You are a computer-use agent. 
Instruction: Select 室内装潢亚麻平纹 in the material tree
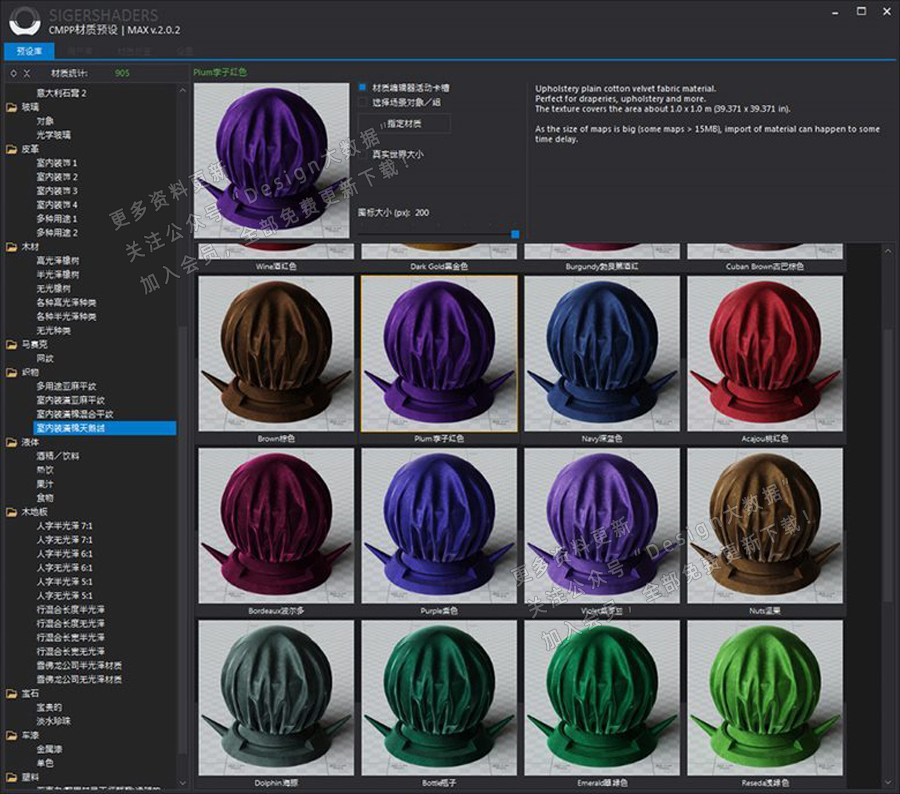point(70,400)
